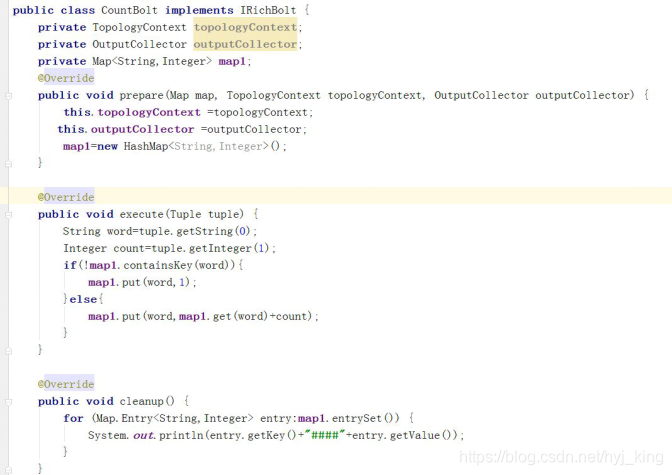Click the class keyword on the first line
Image resolution: width=672 pixels, height=475 pixels.
pyautogui.click(x=78, y=10)
